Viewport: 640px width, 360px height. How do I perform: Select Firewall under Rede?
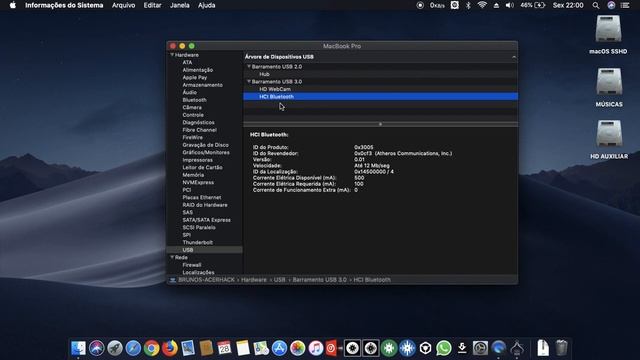tap(192, 265)
